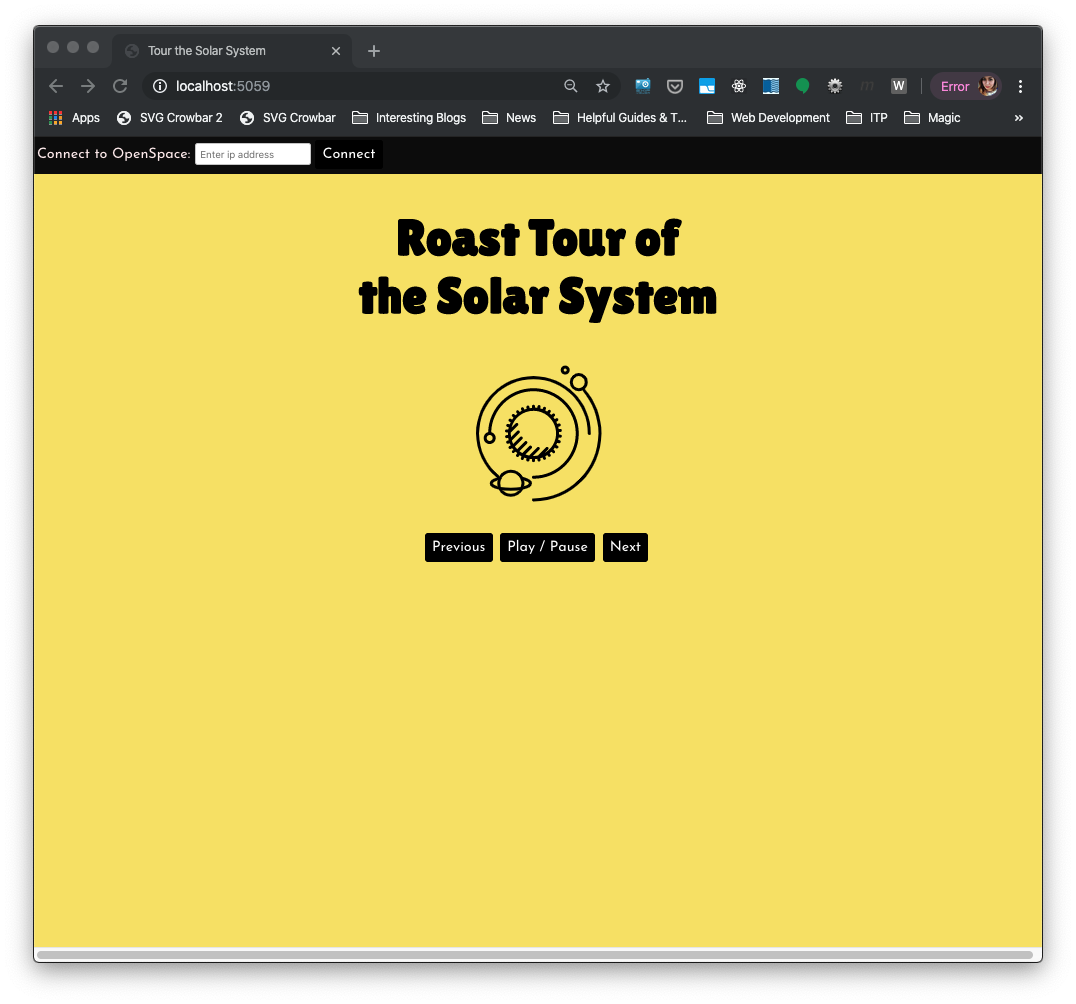This screenshot has height=1004, width=1076.
Task: Expand the ITP bookmark folder
Action: 867,118
